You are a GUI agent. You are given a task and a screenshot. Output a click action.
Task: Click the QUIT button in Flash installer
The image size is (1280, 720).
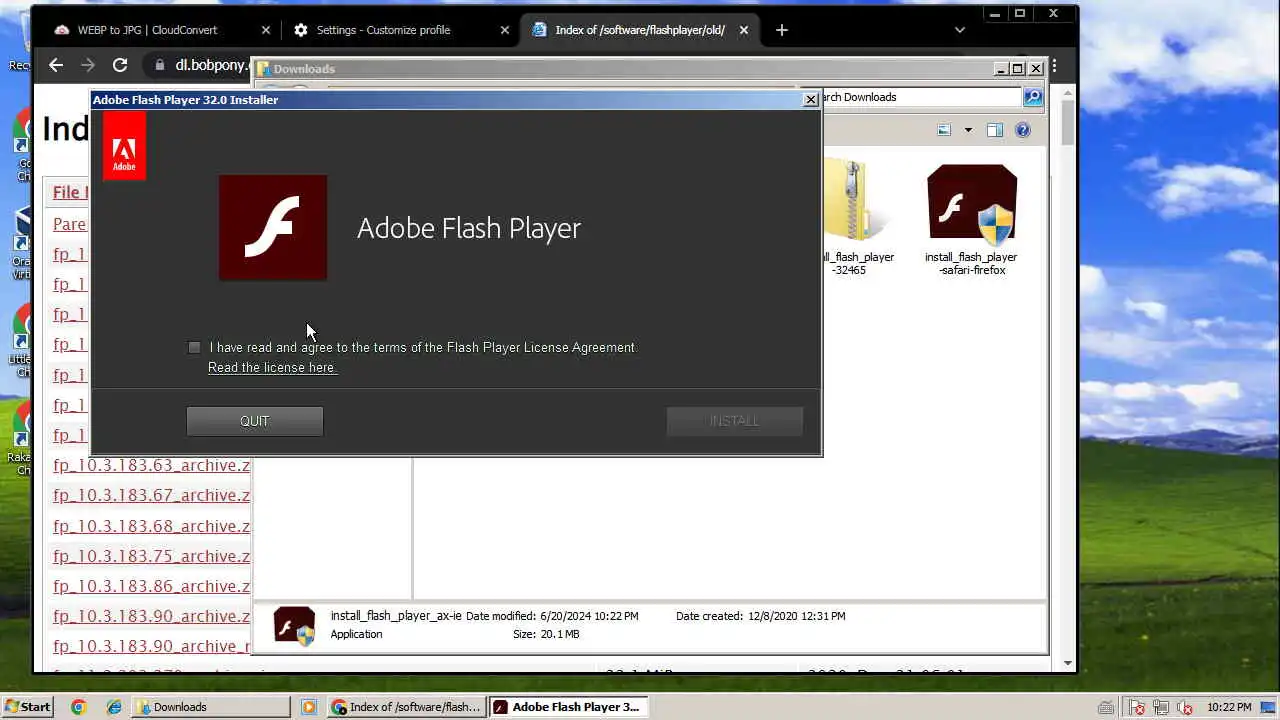(255, 421)
